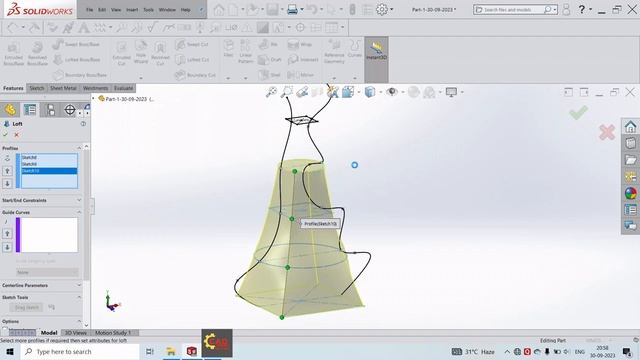Open the Tools menu
This screenshot has height=360, width=640.
(x=149, y=9)
